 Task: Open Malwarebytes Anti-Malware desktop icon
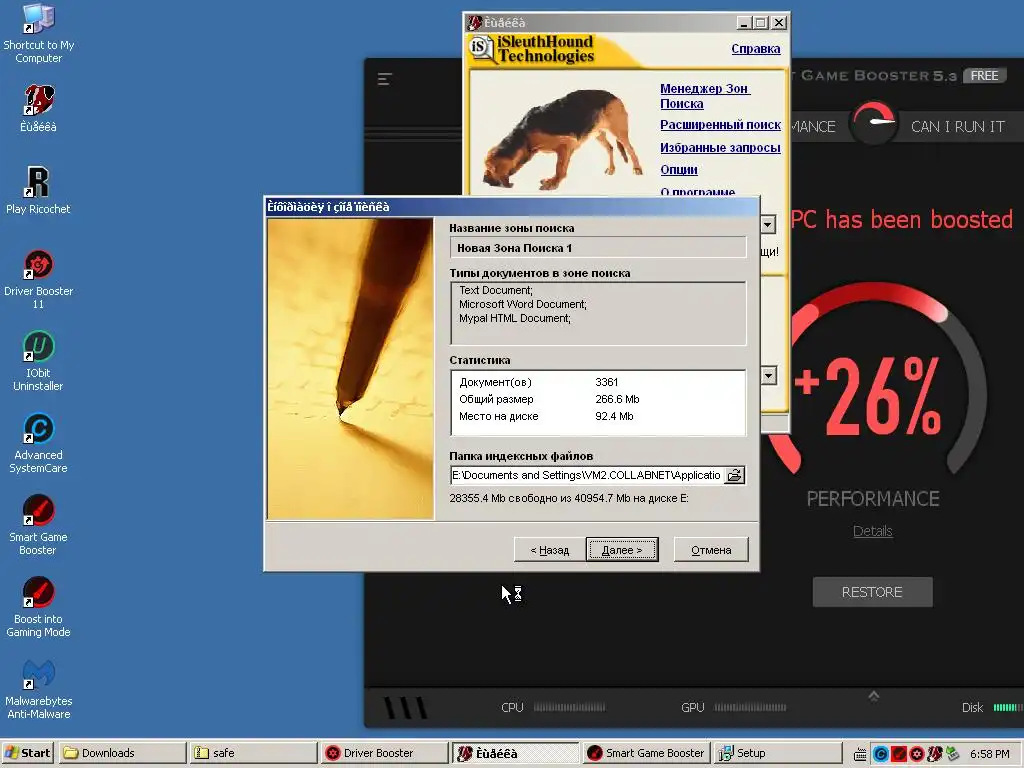39,689
